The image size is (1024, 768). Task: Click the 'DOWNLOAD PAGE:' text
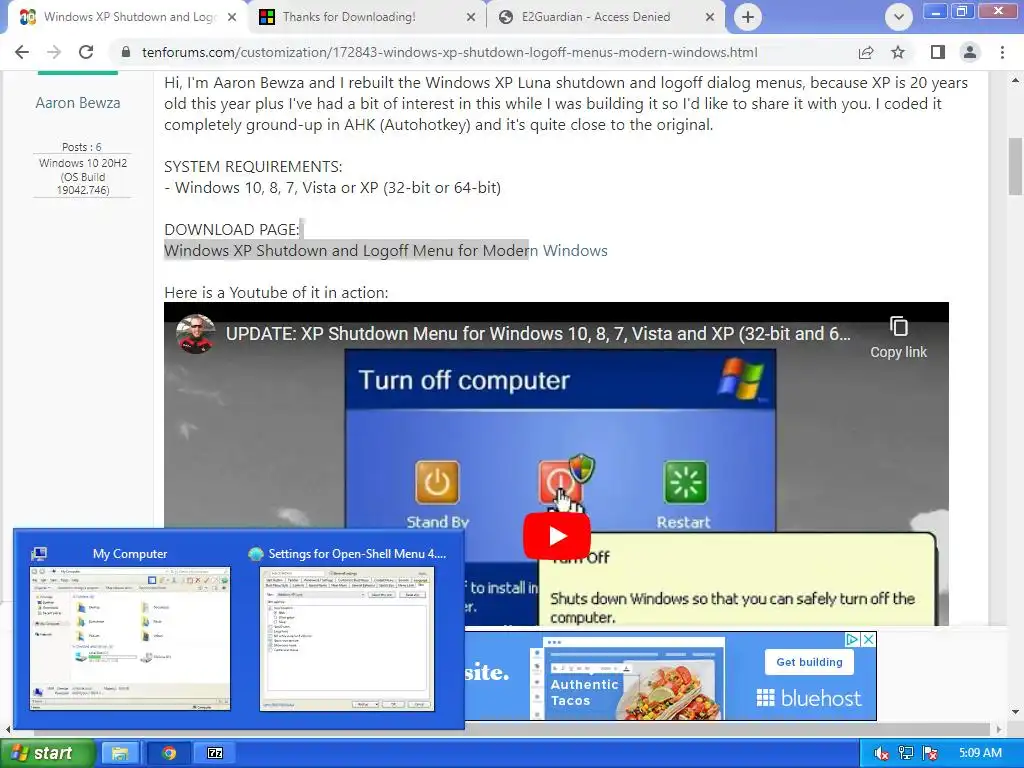(232, 230)
